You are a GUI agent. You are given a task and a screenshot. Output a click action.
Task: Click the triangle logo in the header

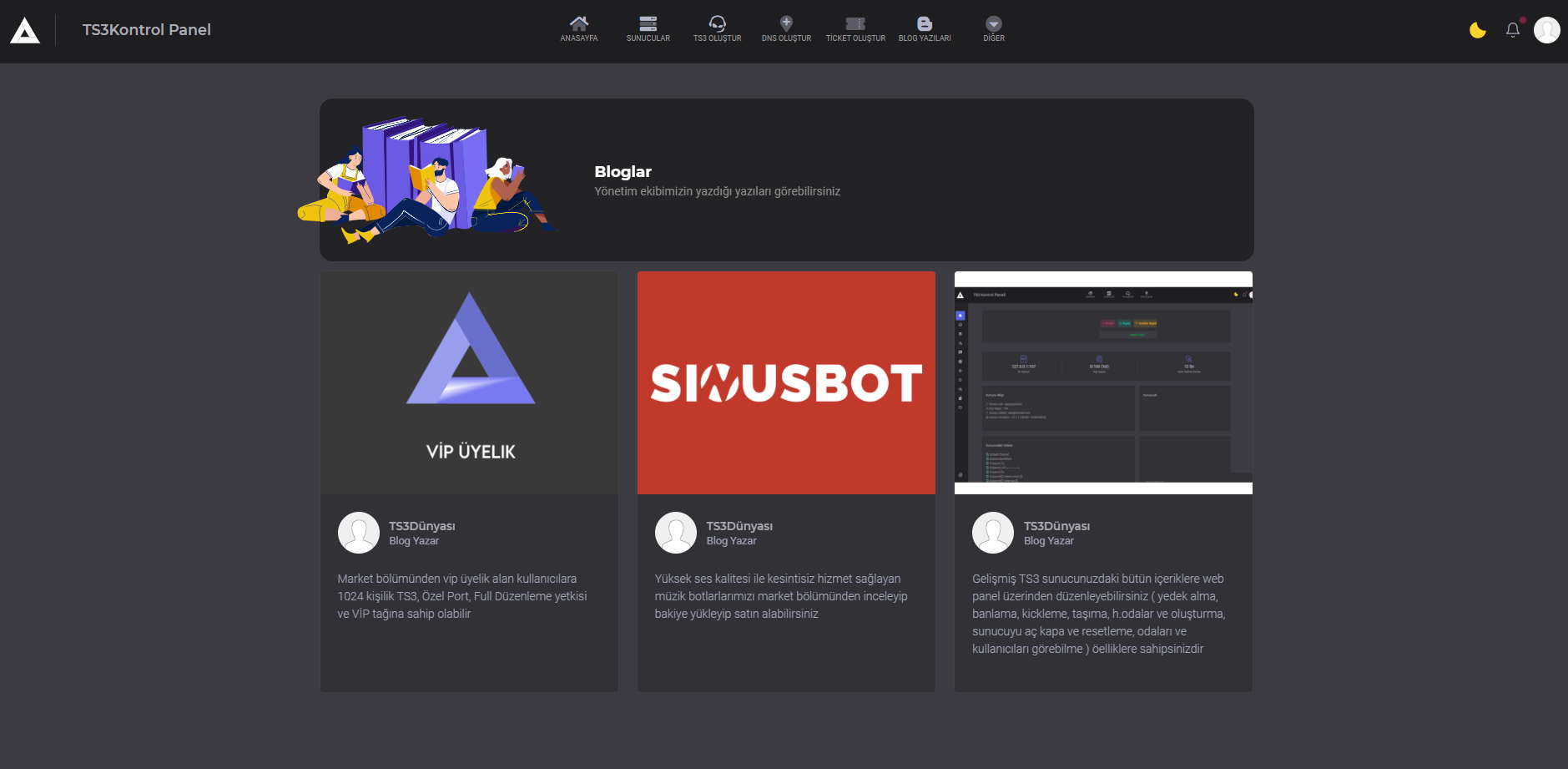pos(25,31)
